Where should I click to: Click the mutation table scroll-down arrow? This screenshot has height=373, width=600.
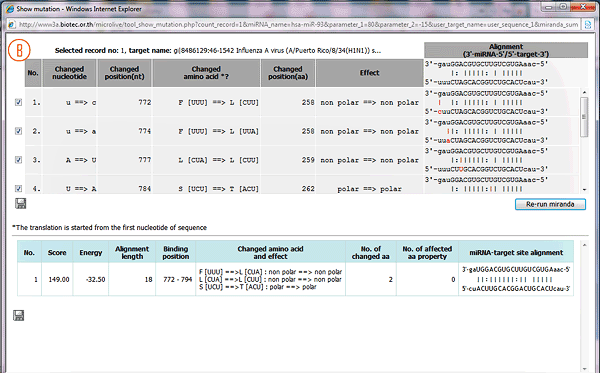tap(584, 189)
